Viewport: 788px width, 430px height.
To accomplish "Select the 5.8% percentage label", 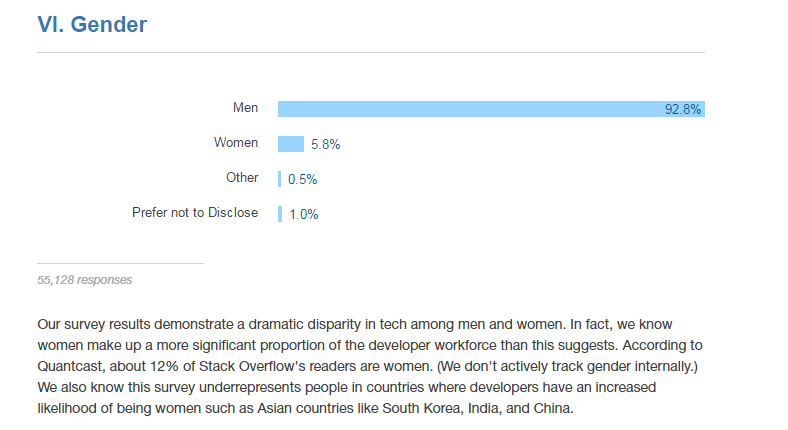I will (326, 145).
